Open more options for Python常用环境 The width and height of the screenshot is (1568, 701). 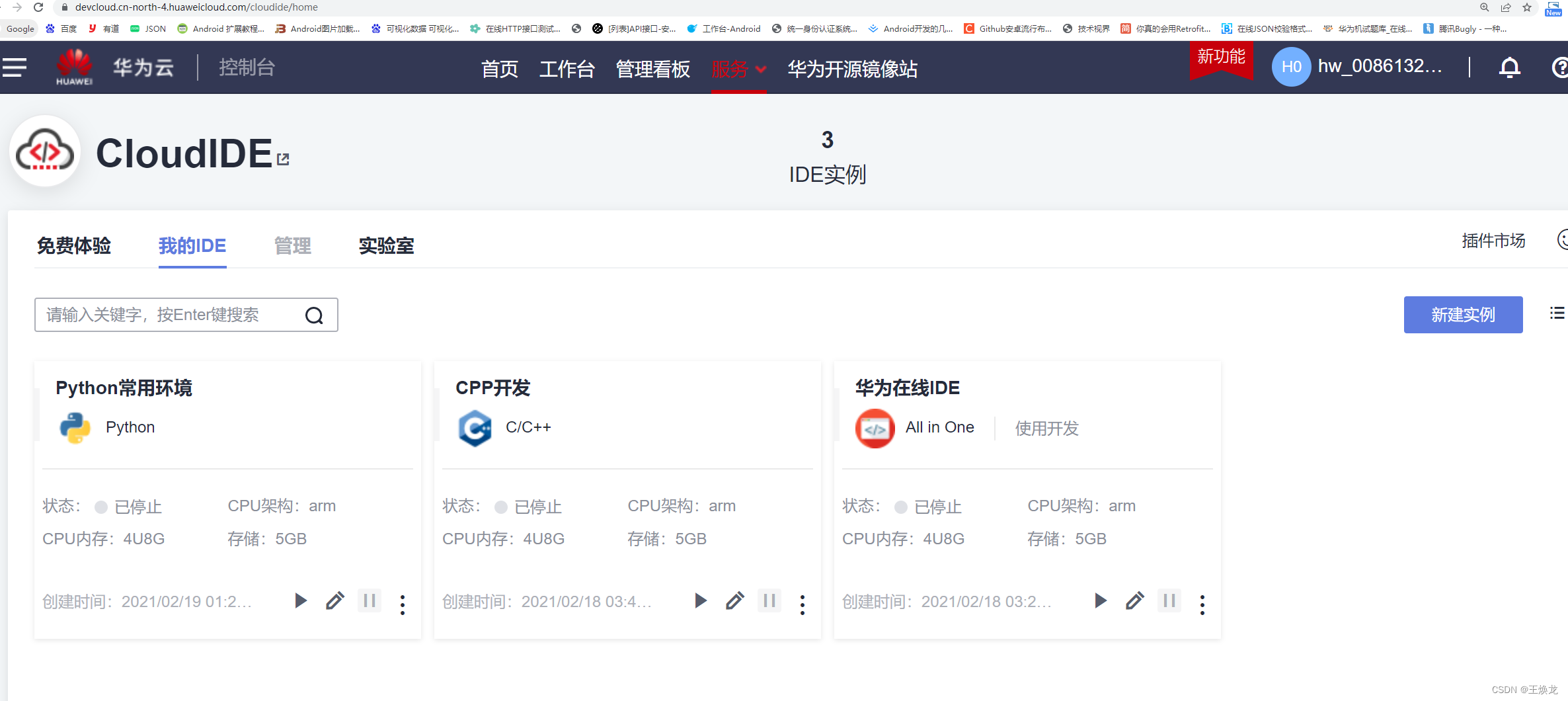(x=403, y=604)
